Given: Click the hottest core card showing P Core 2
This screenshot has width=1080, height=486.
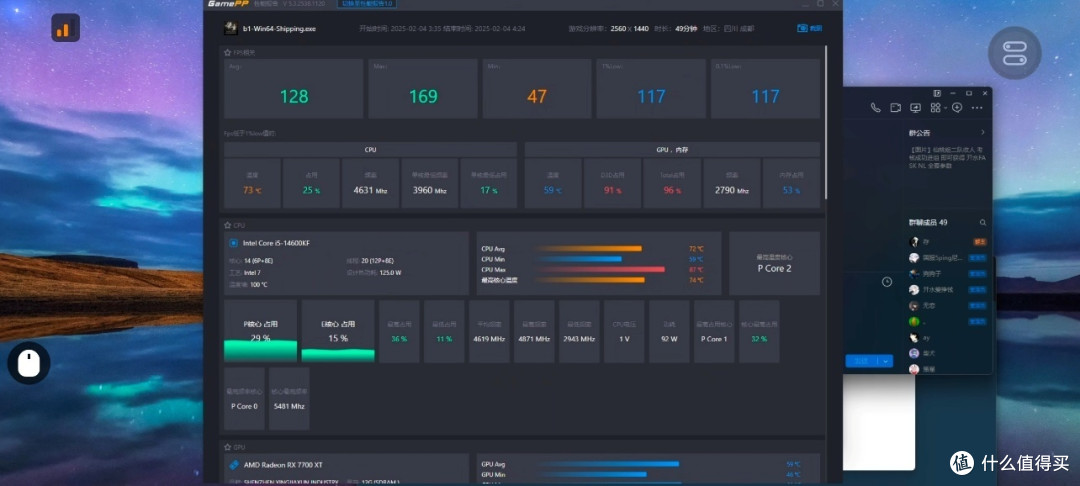Looking at the screenshot, I should [x=774, y=263].
